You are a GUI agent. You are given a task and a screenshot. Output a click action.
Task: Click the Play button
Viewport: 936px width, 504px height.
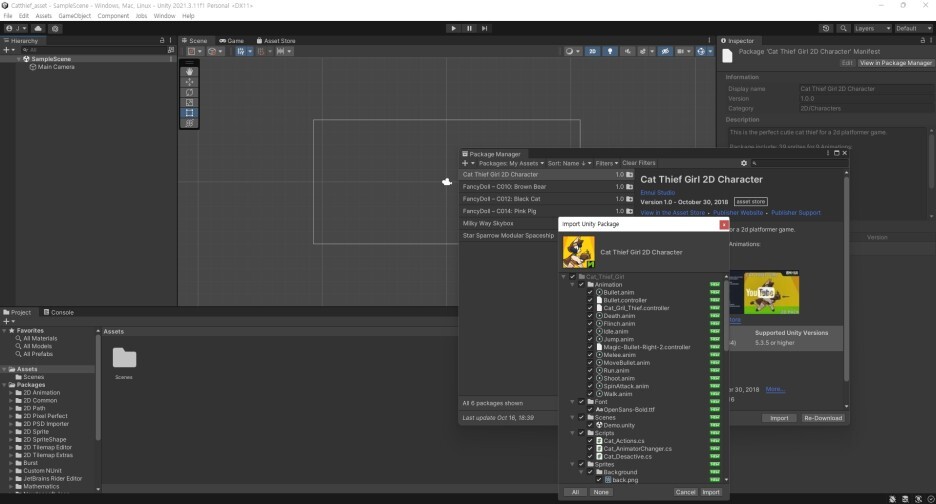(453, 28)
